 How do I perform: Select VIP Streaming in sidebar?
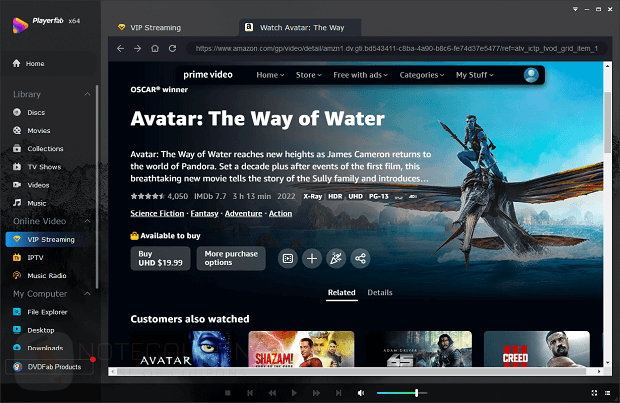click(49, 239)
